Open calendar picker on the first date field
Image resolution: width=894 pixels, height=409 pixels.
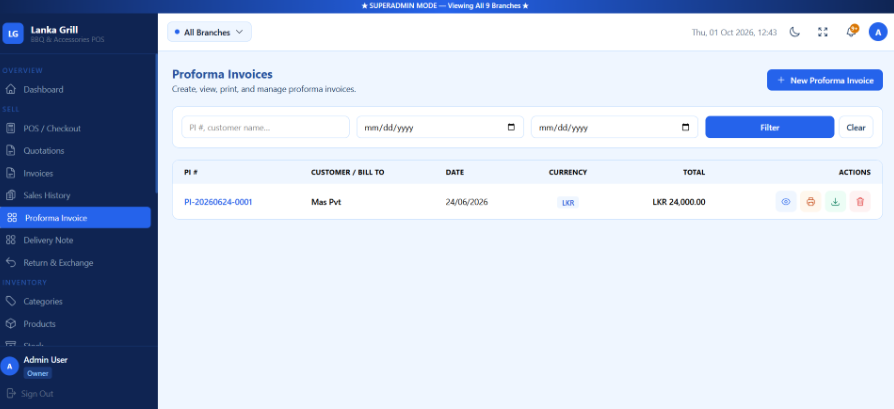(x=511, y=127)
